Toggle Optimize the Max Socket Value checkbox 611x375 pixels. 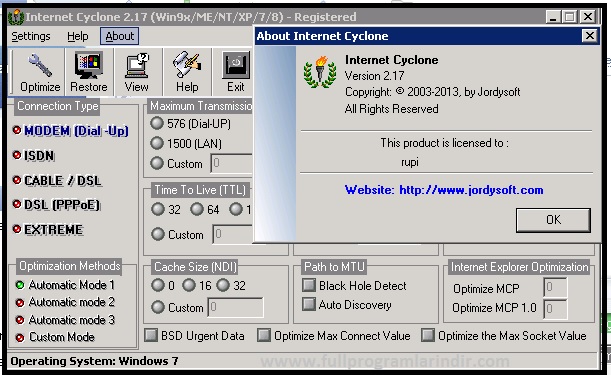tap(428, 335)
